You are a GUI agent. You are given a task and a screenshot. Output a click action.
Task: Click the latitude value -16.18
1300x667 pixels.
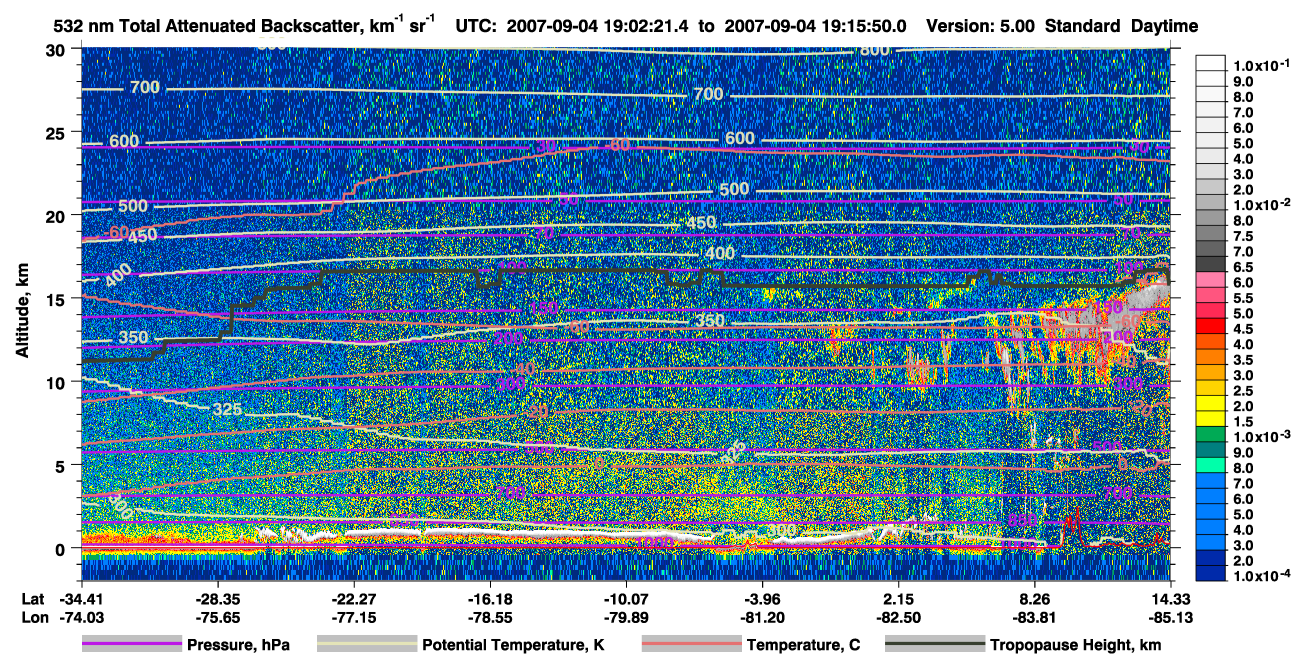pos(489,598)
